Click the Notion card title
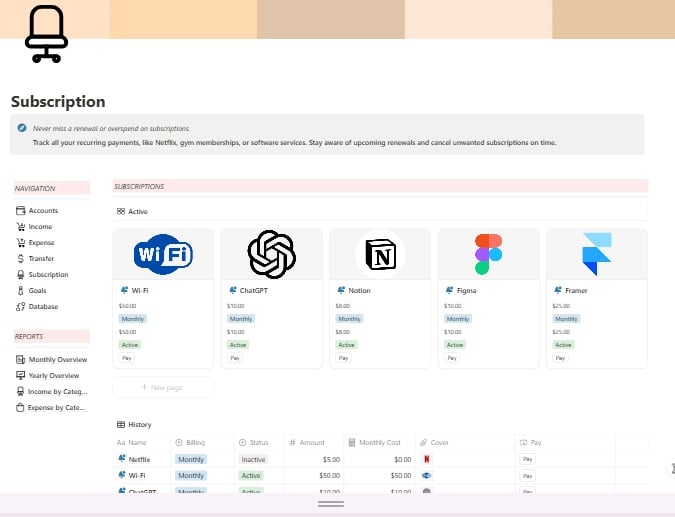 pyautogui.click(x=359, y=291)
